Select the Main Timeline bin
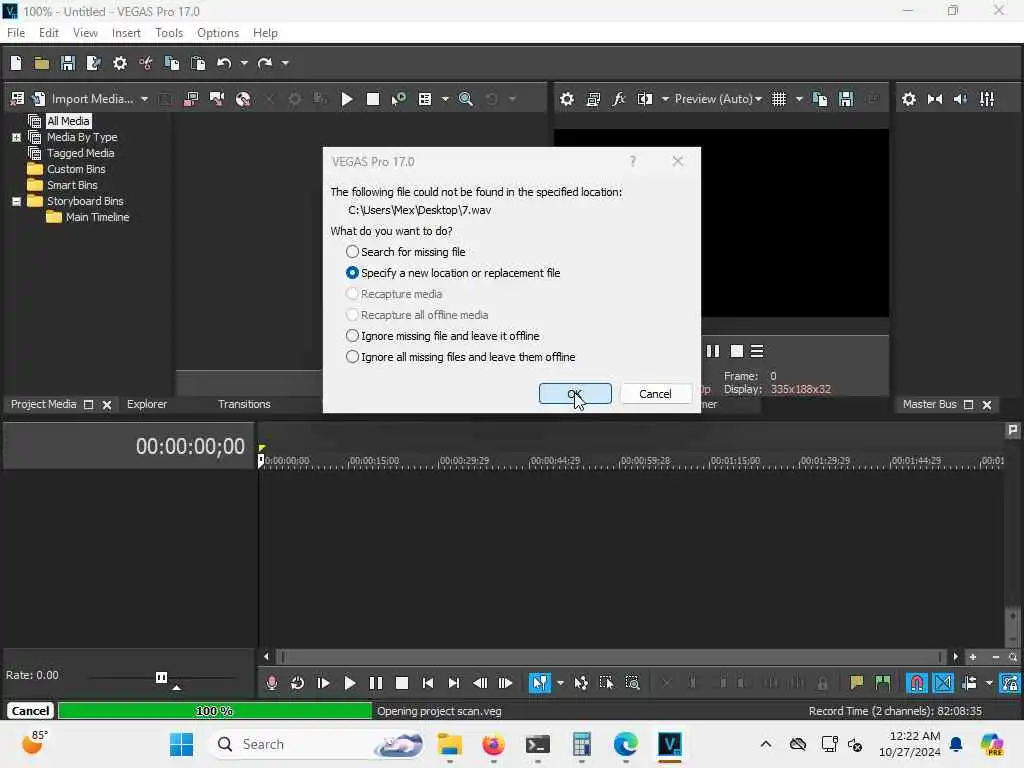Viewport: 1024px width, 768px height. 97,217
